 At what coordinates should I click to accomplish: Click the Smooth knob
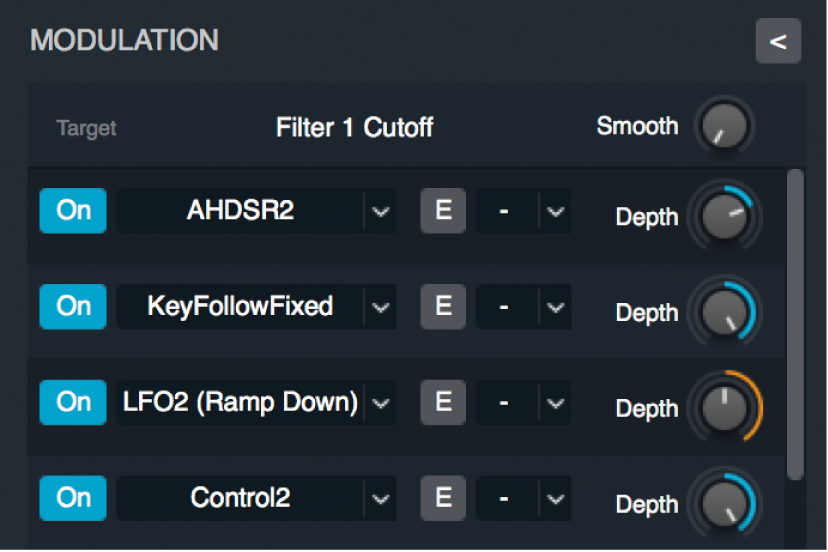tap(724, 127)
